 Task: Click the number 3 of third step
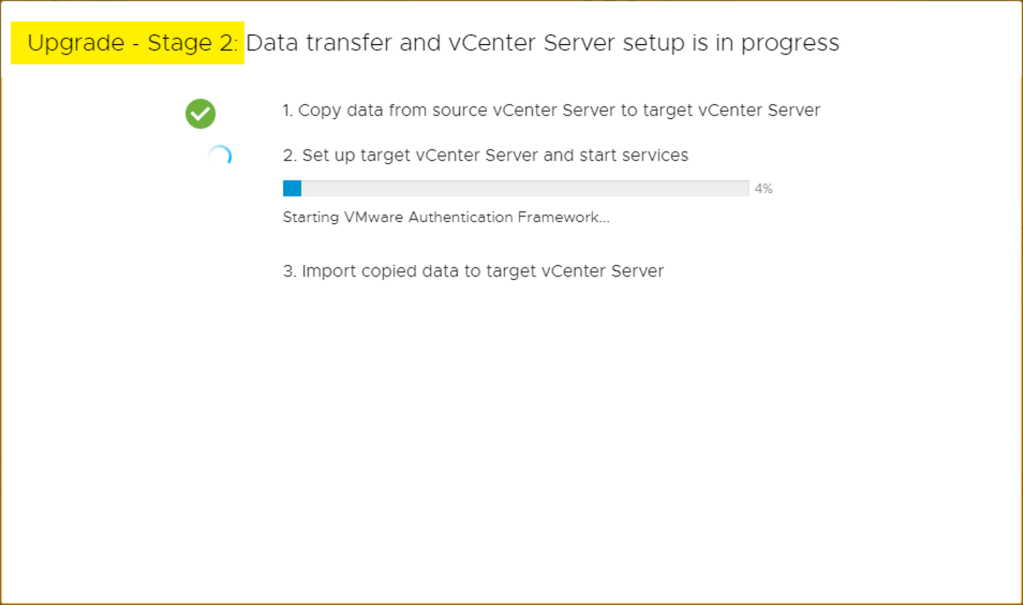pyautogui.click(x=288, y=271)
